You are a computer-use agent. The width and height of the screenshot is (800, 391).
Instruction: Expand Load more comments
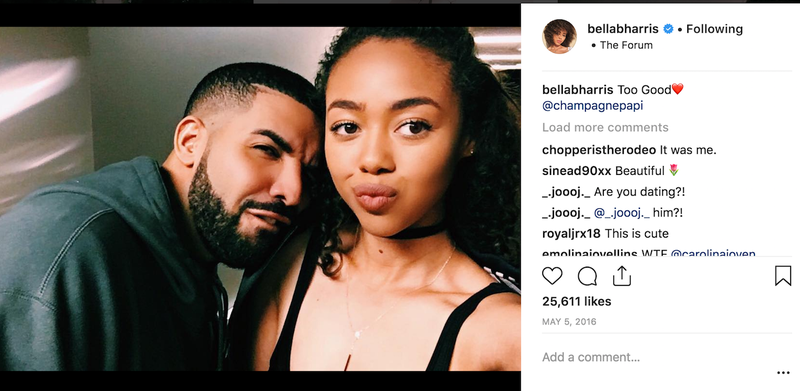(x=605, y=127)
